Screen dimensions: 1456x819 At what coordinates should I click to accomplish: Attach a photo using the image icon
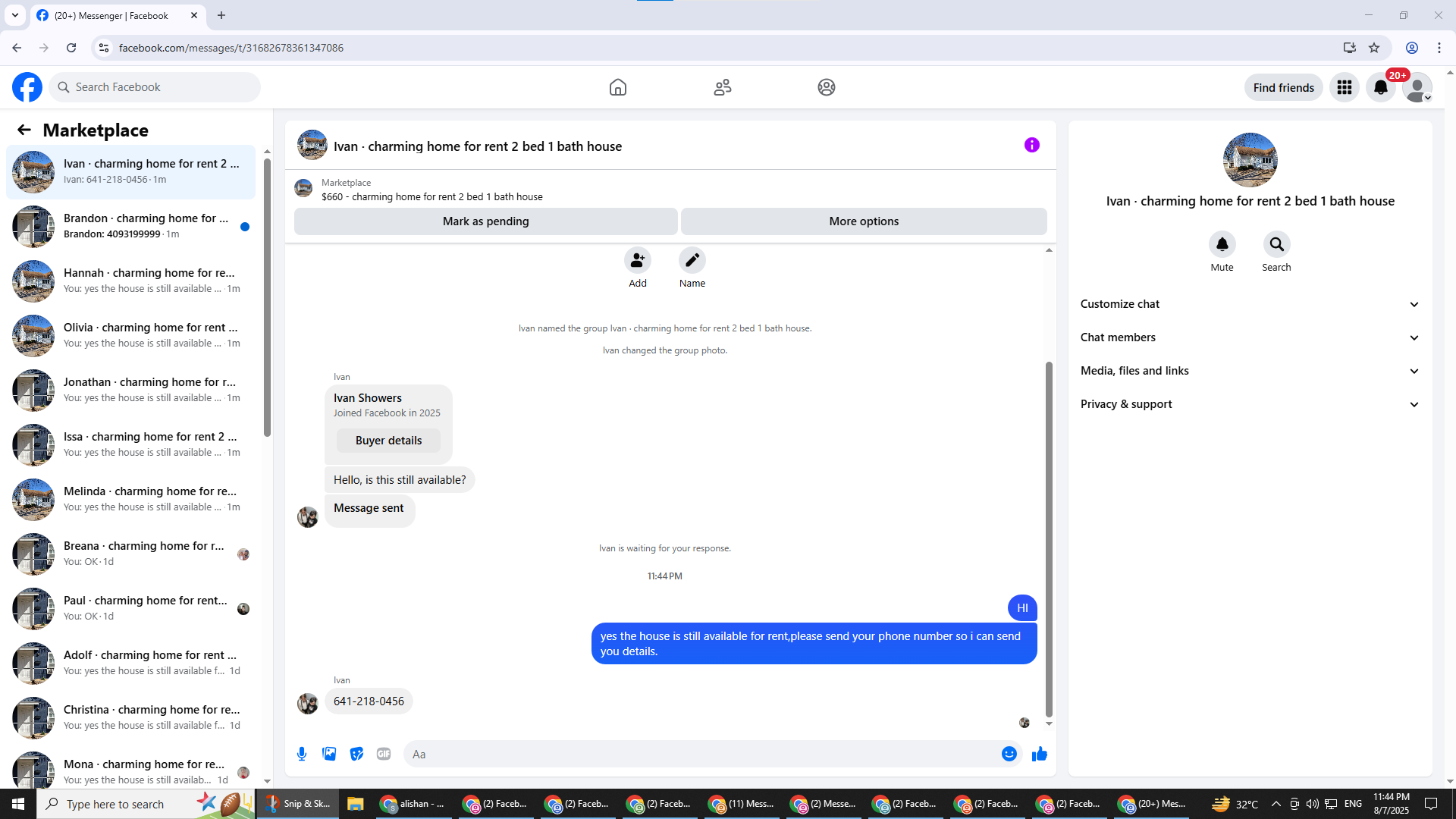329,754
